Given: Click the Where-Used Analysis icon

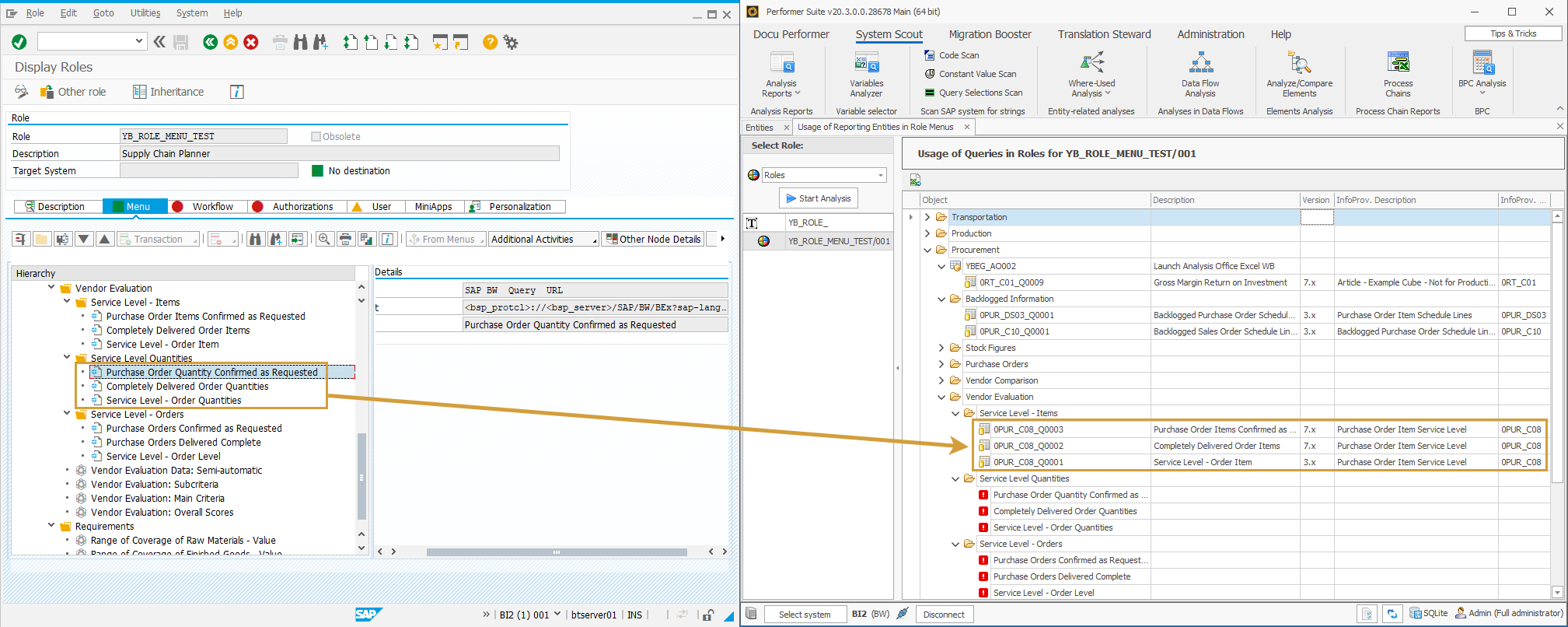Looking at the screenshot, I should 1091,63.
